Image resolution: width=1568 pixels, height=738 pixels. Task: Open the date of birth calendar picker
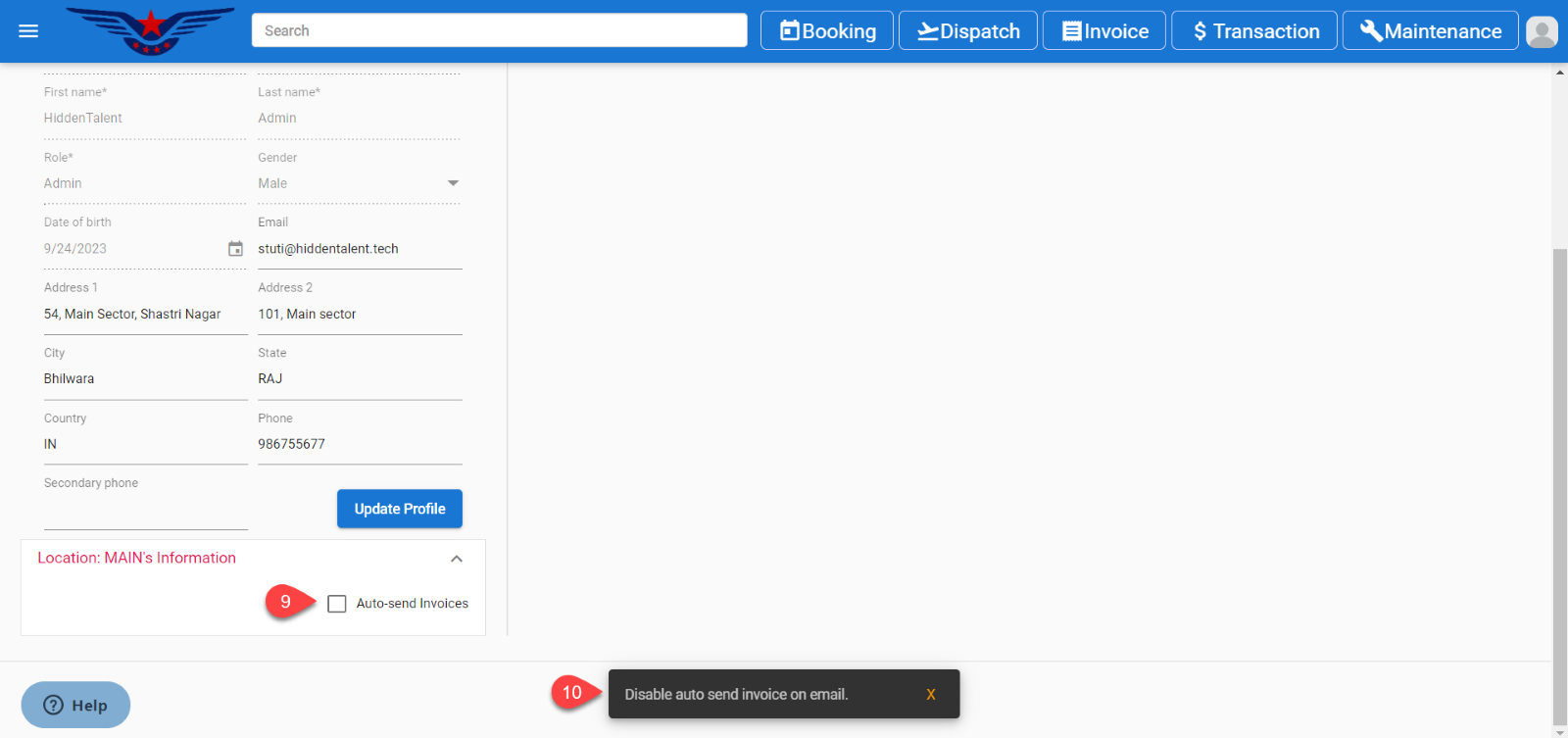(x=235, y=249)
